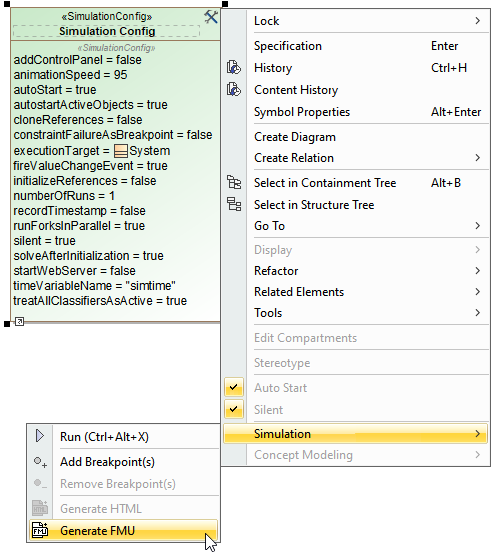Toggle the Auto Start checkmark
This screenshot has width=496, height=555.
pos(234,387)
